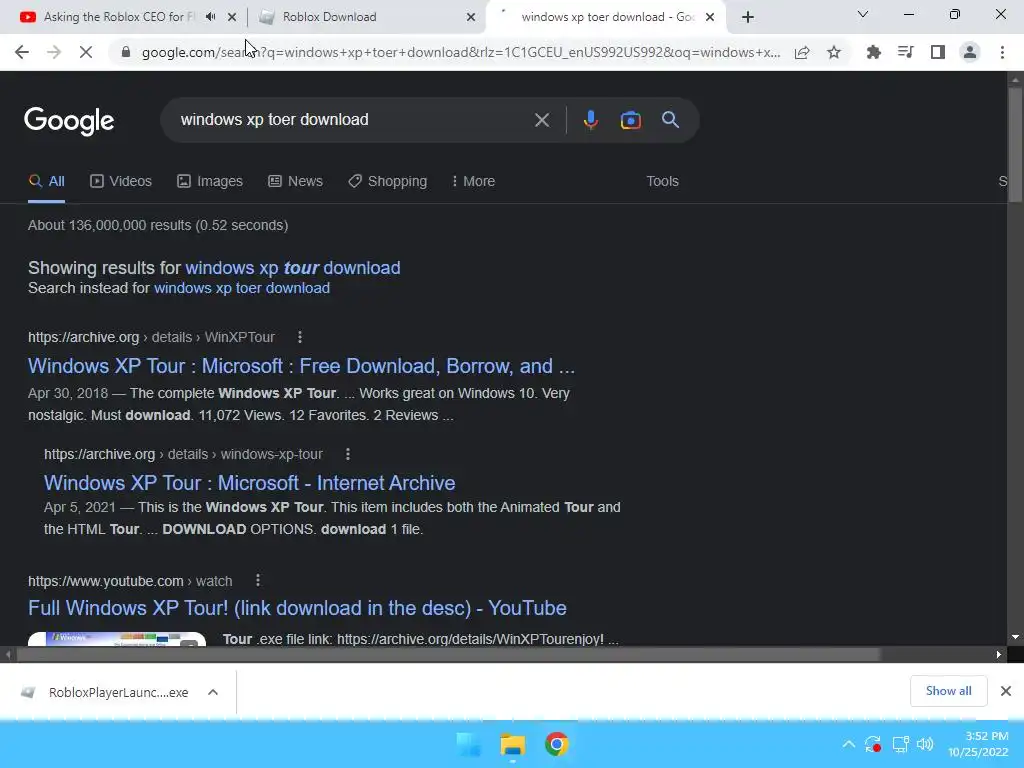
Task: Bookmark this page with star icon
Action: coord(834,52)
